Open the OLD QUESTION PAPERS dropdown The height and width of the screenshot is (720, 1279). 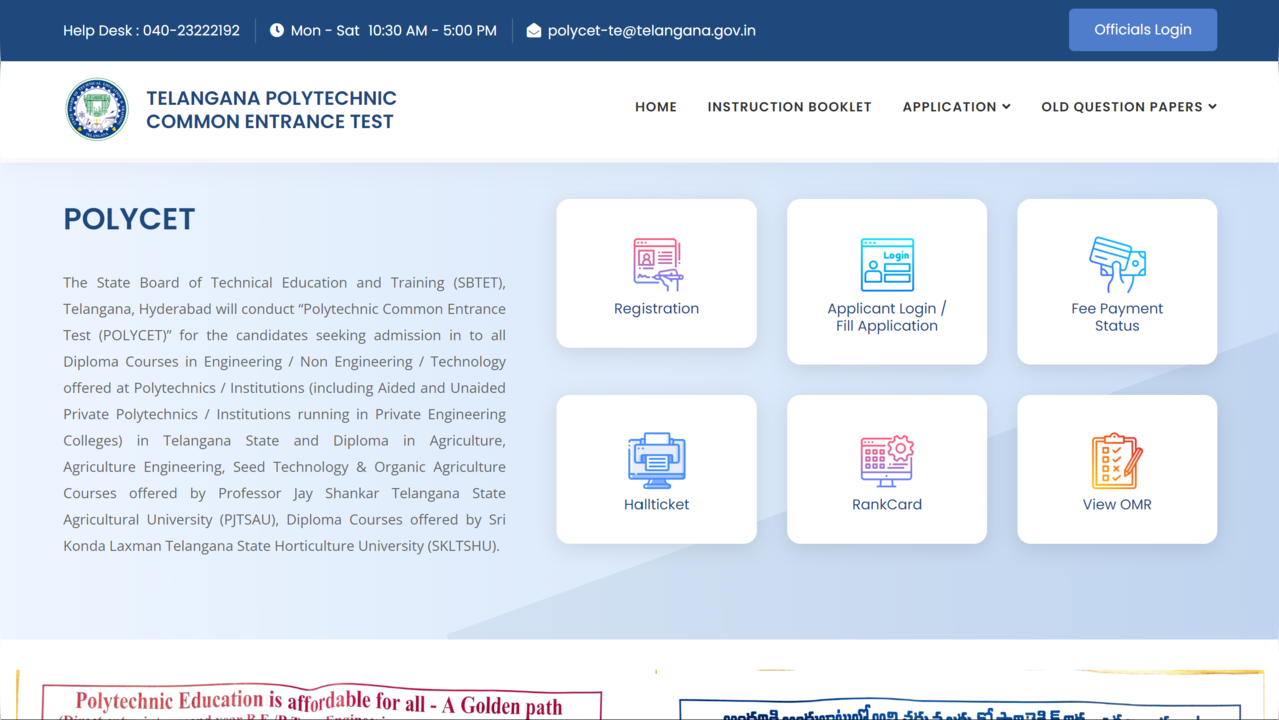1122,106
